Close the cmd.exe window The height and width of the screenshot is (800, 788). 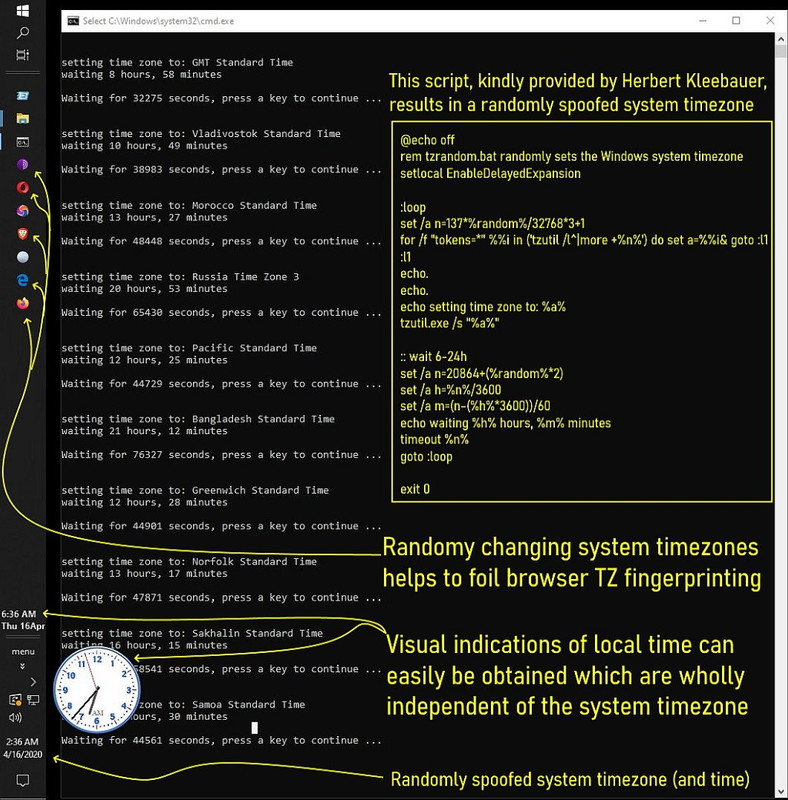tap(770, 20)
